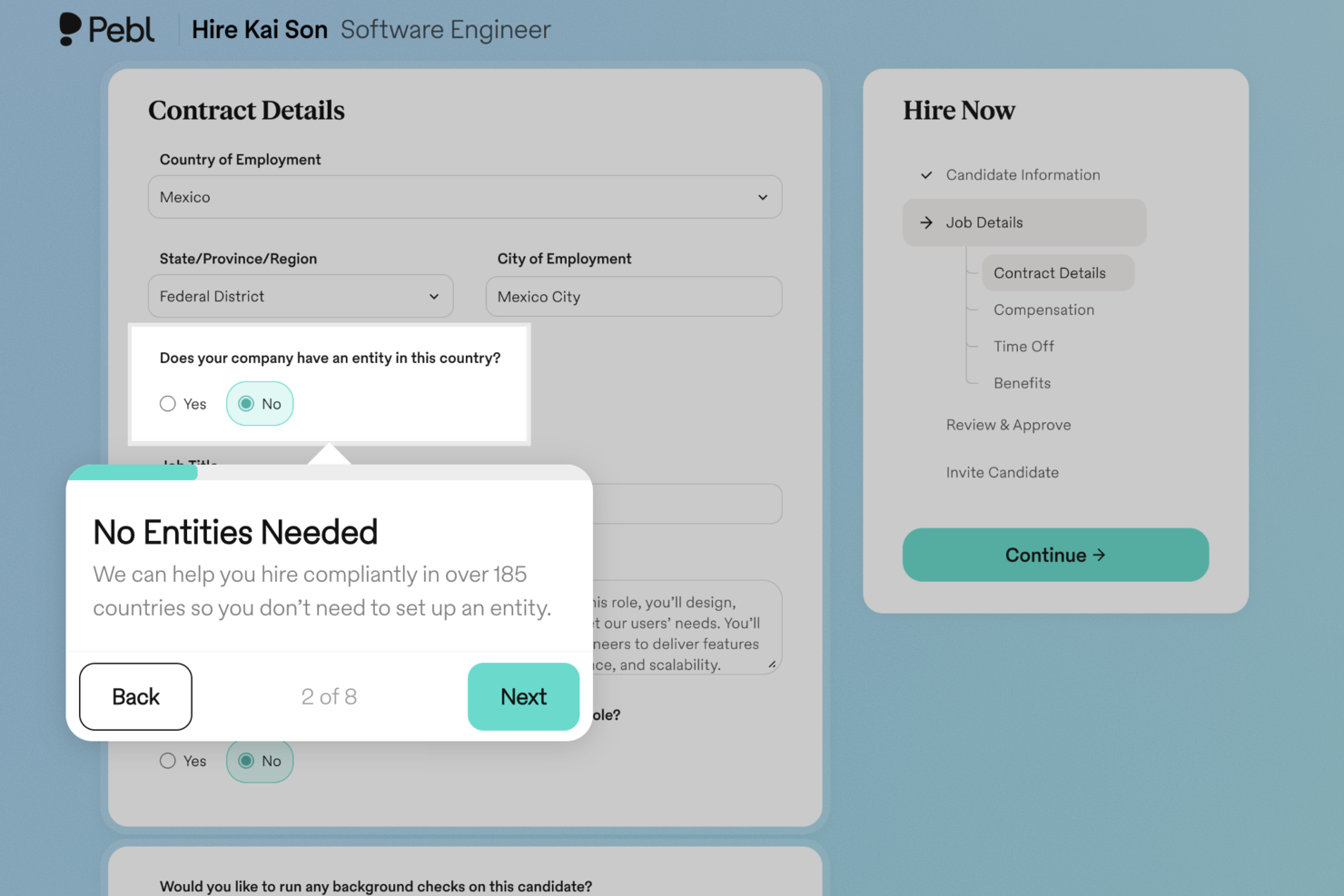Image resolution: width=1344 pixels, height=896 pixels.
Task: Click Back in the tour popup
Action: (x=135, y=696)
